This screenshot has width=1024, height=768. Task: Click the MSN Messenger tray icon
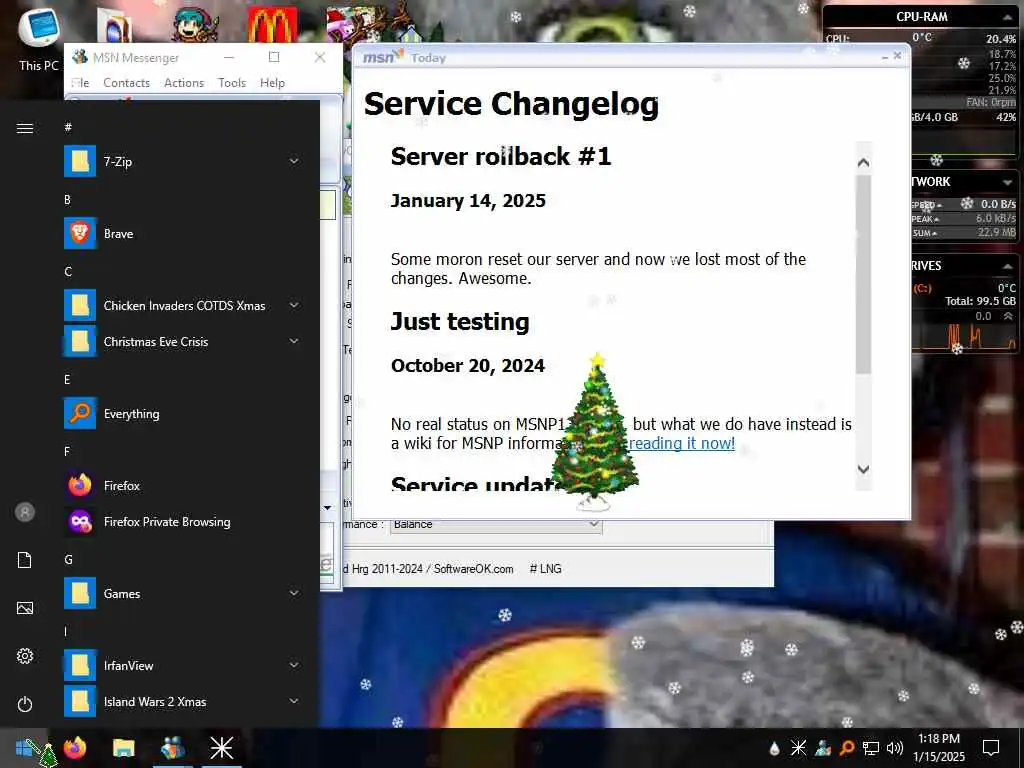823,748
